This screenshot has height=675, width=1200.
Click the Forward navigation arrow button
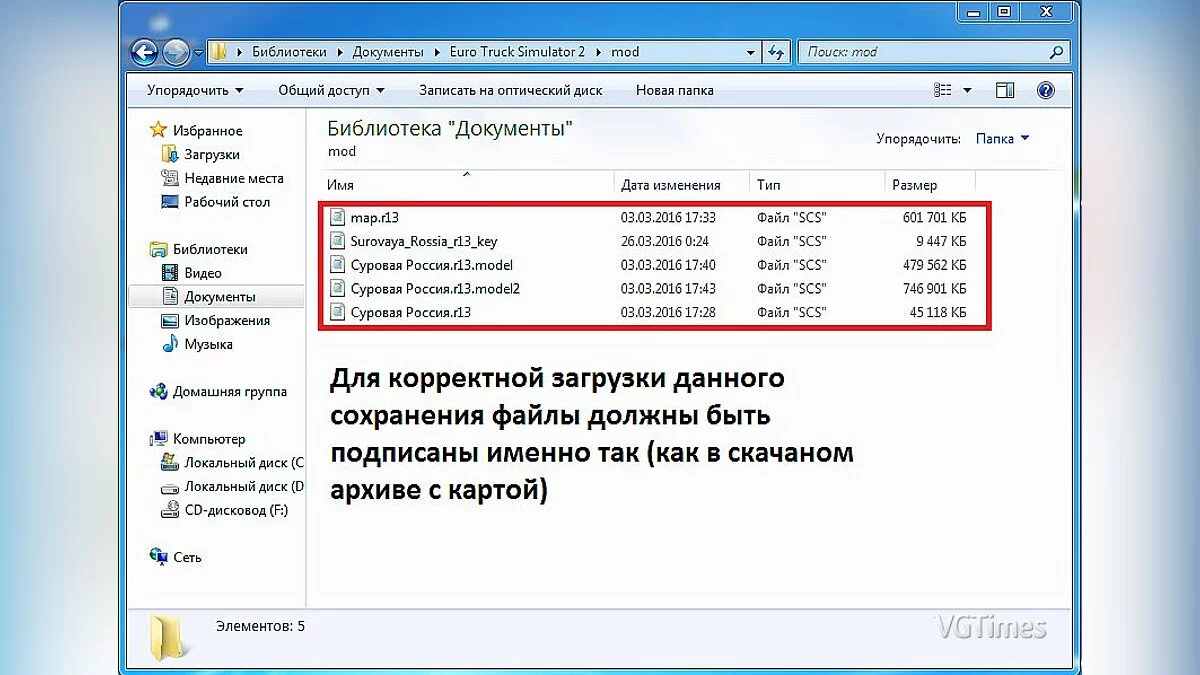[177, 52]
